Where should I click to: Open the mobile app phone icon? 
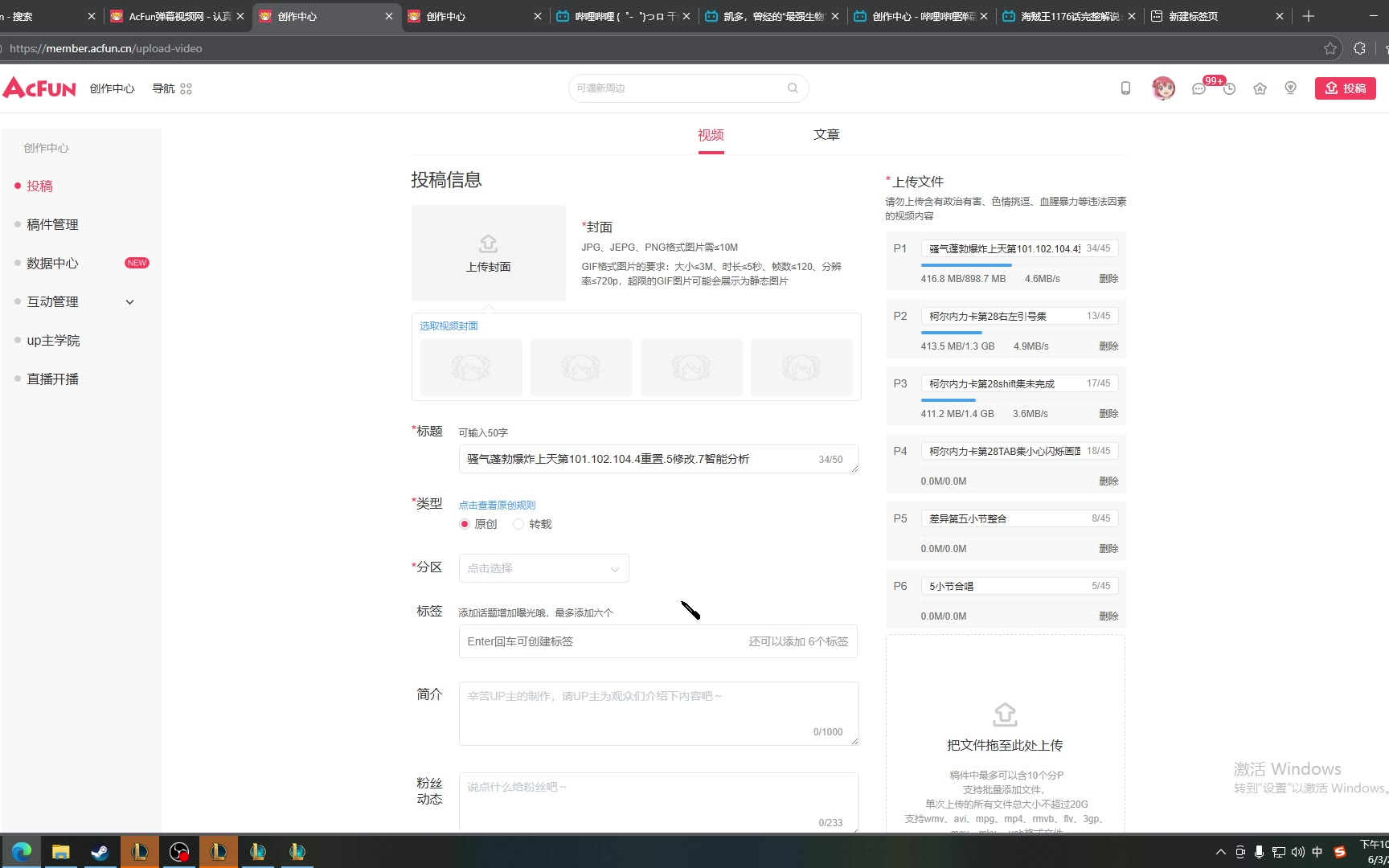[x=1125, y=88]
